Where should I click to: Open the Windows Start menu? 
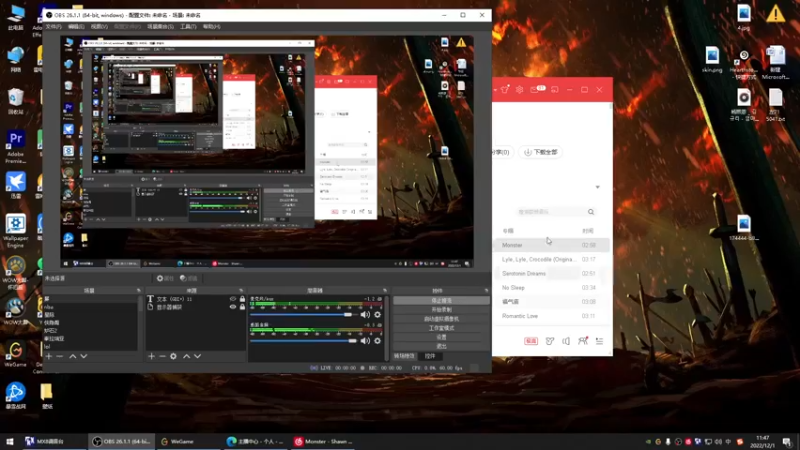[10, 441]
